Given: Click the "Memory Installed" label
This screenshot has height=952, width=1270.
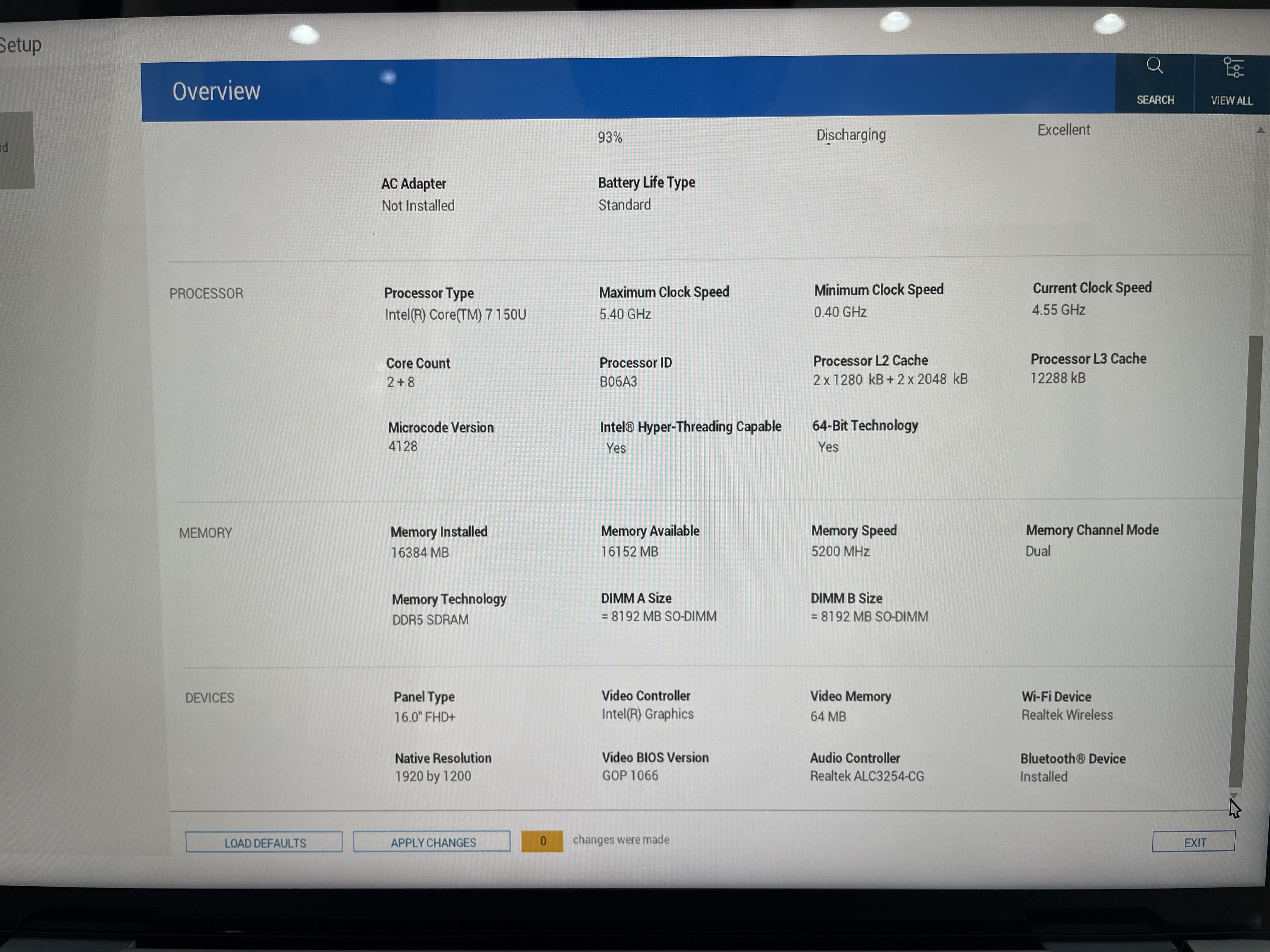Looking at the screenshot, I should point(439,532).
